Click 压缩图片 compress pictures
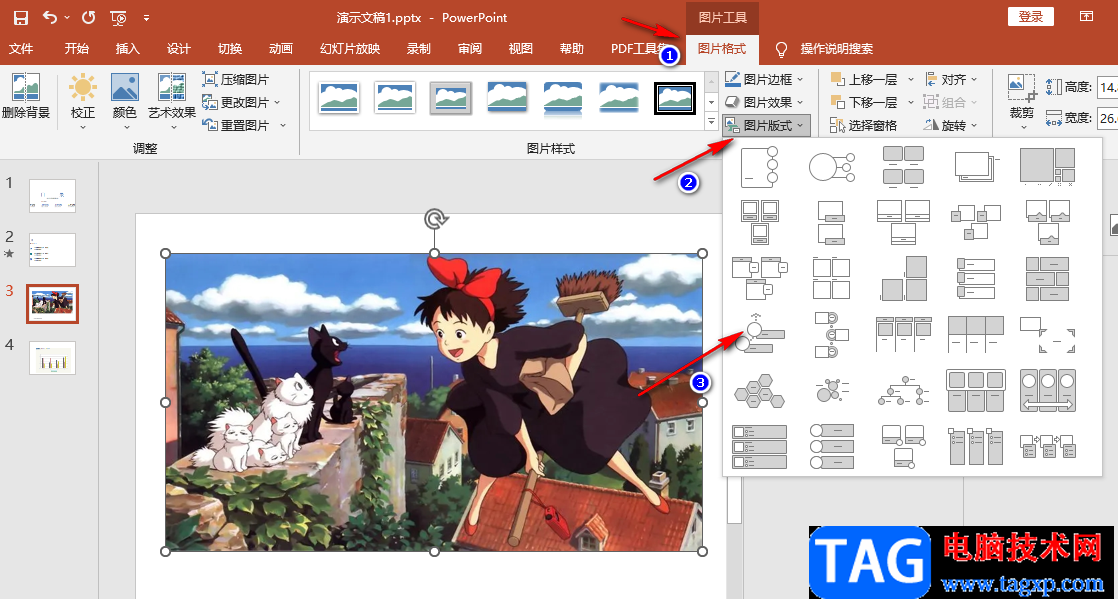The height and width of the screenshot is (599, 1118). coord(236,79)
